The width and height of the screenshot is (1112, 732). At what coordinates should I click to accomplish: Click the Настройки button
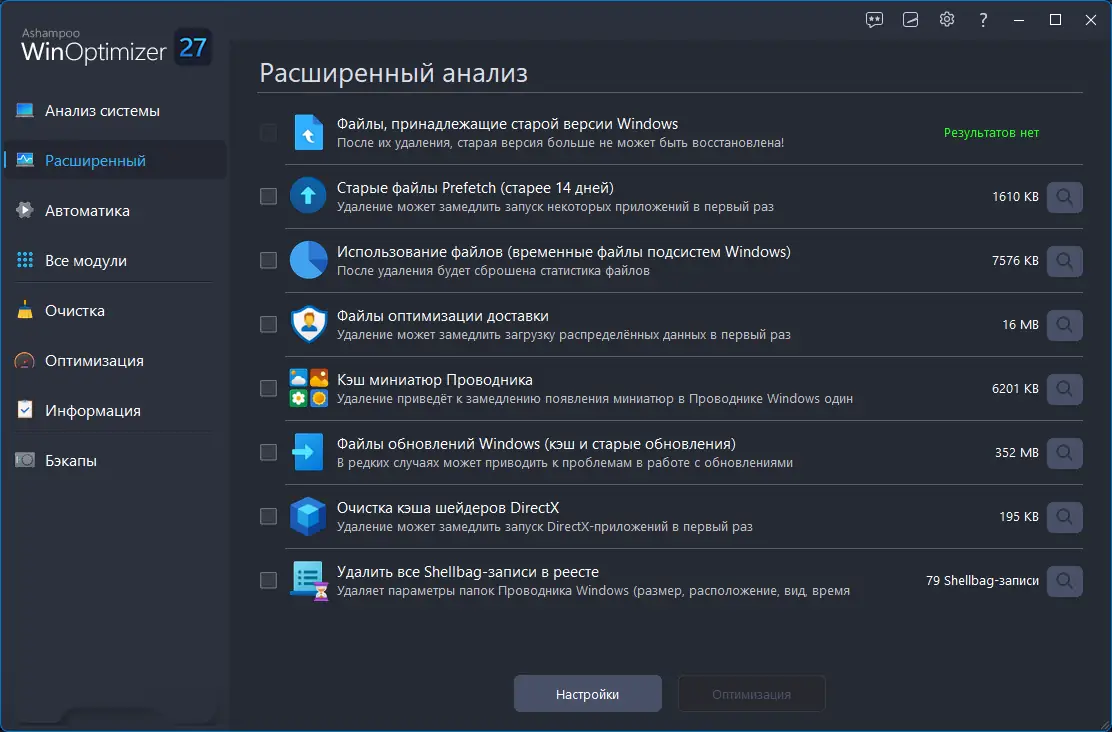587,693
